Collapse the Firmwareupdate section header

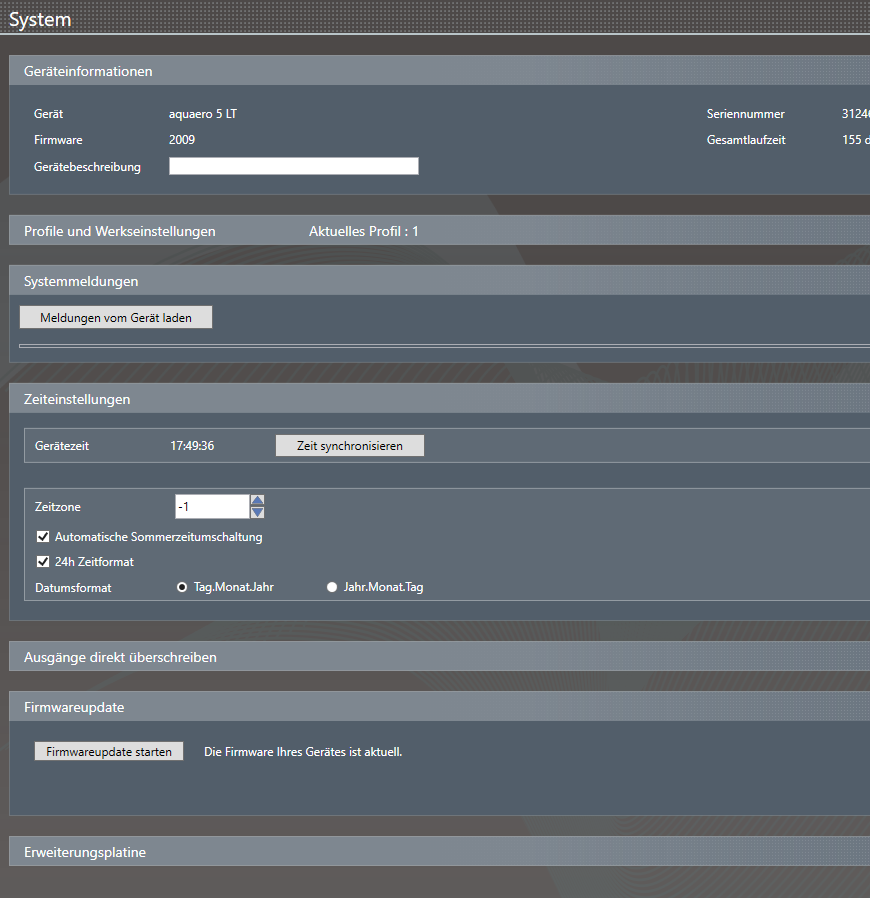74,707
